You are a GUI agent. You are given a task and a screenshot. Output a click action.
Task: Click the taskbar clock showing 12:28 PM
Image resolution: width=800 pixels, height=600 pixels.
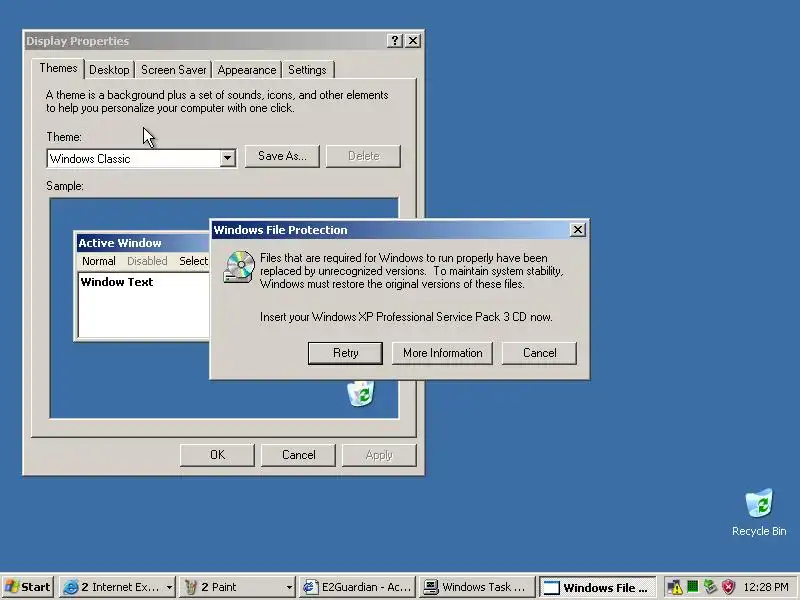coord(766,587)
